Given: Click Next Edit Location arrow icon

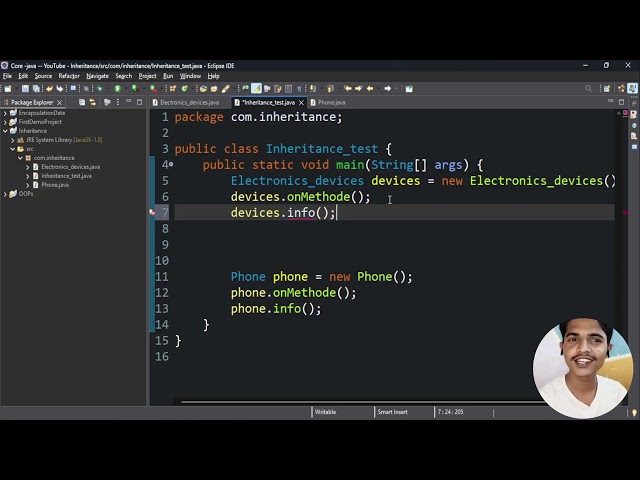Looking at the screenshot, I should (x=358, y=89).
